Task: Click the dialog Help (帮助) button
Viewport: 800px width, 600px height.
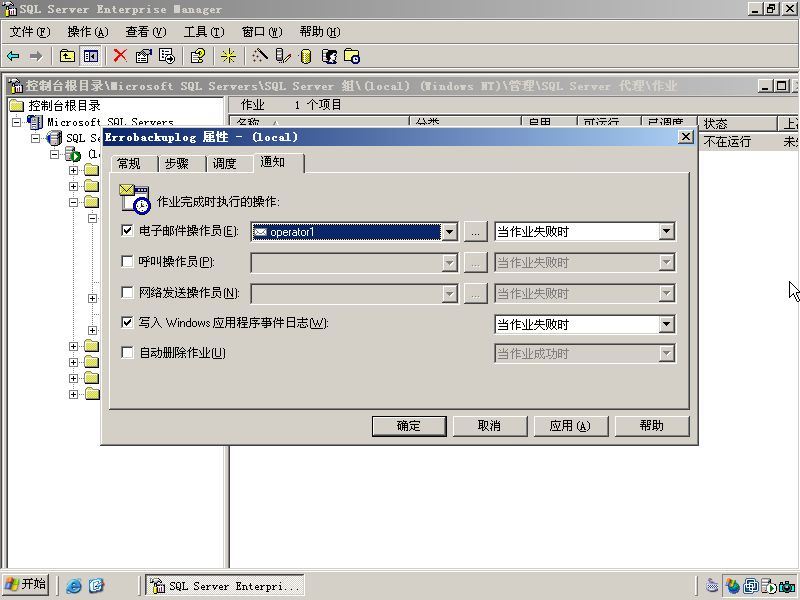Action: [652, 426]
